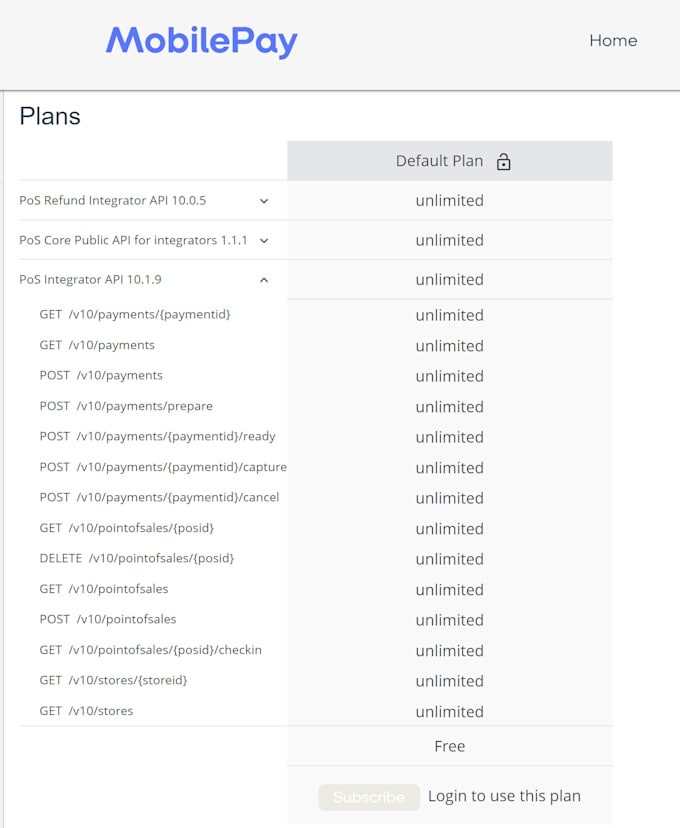Collapse PoS Integrator API 10.1.9
The width and height of the screenshot is (680, 828).
click(x=264, y=280)
